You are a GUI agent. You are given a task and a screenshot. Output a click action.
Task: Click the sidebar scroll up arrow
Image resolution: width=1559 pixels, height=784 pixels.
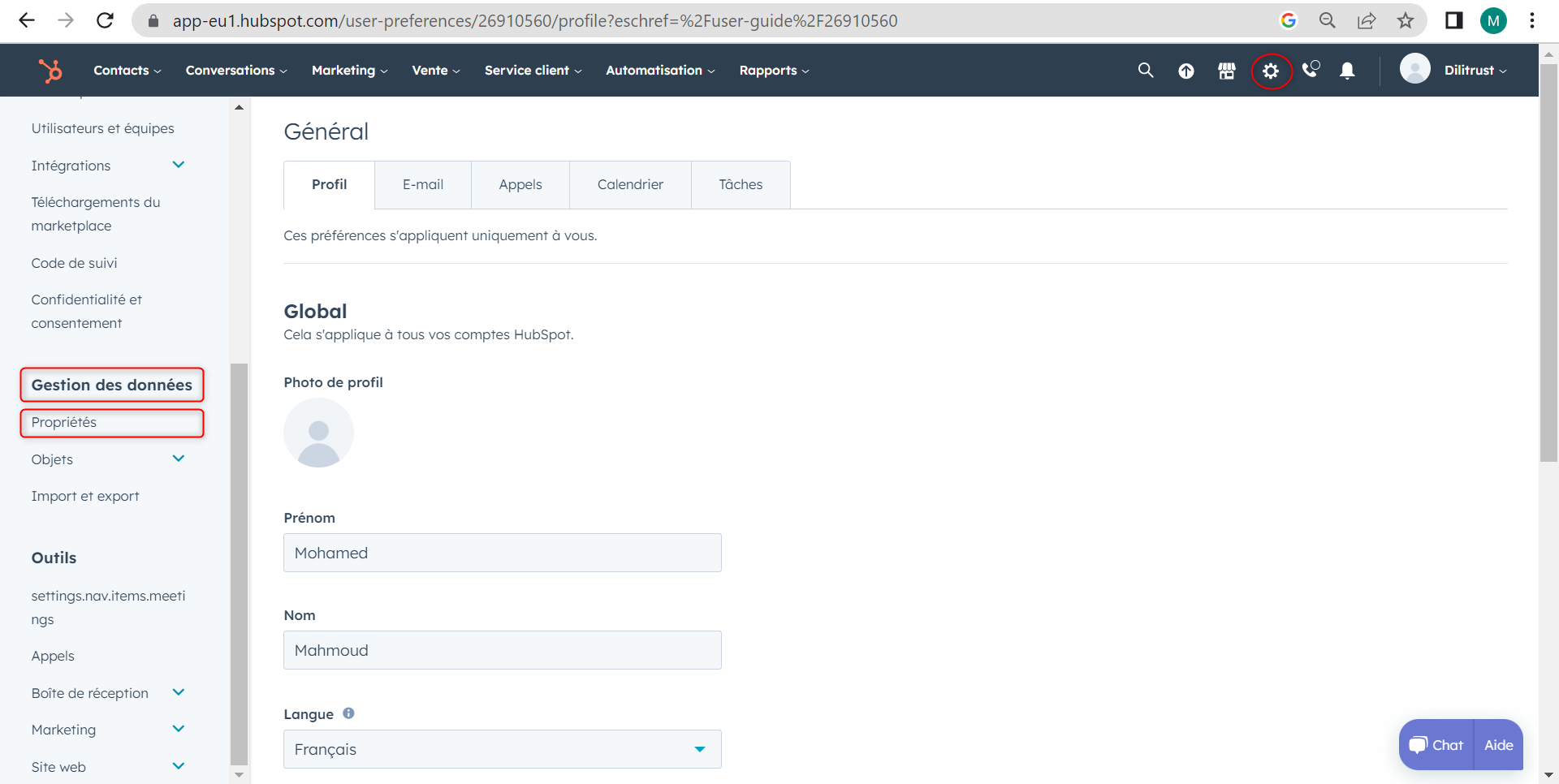tap(239, 107)
